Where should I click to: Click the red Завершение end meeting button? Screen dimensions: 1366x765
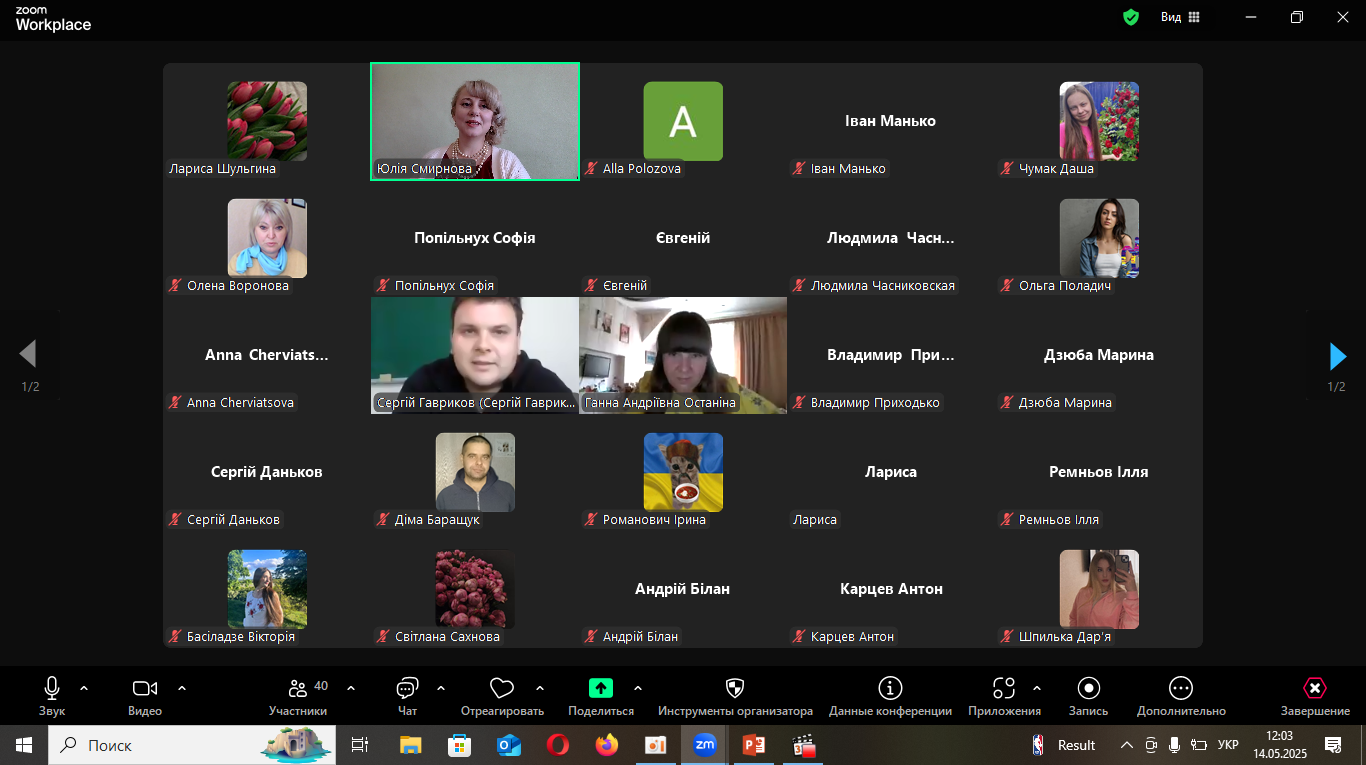[x=1314, y=688]
